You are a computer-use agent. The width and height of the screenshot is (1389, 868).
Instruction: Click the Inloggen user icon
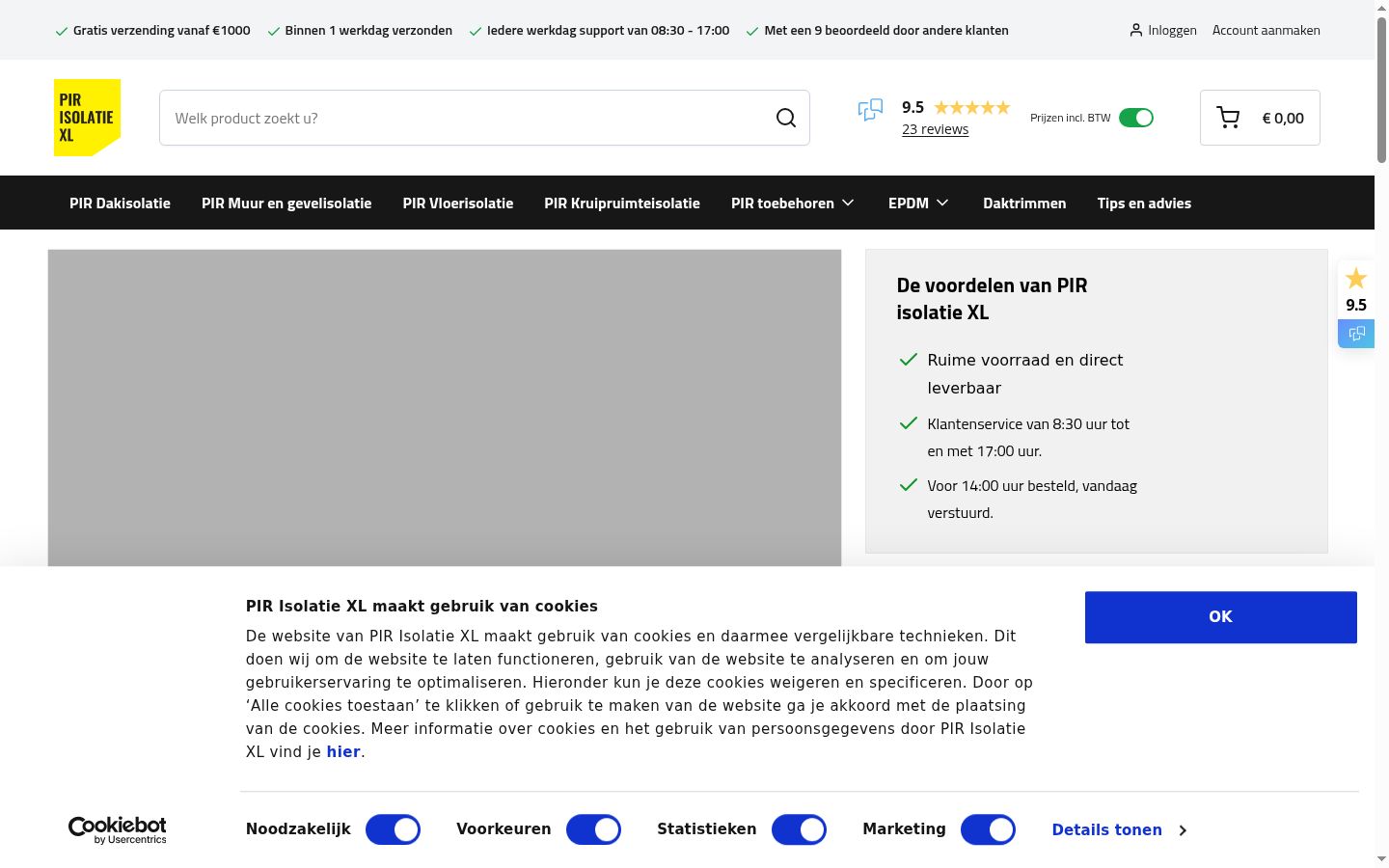[x=1136, y=30]
